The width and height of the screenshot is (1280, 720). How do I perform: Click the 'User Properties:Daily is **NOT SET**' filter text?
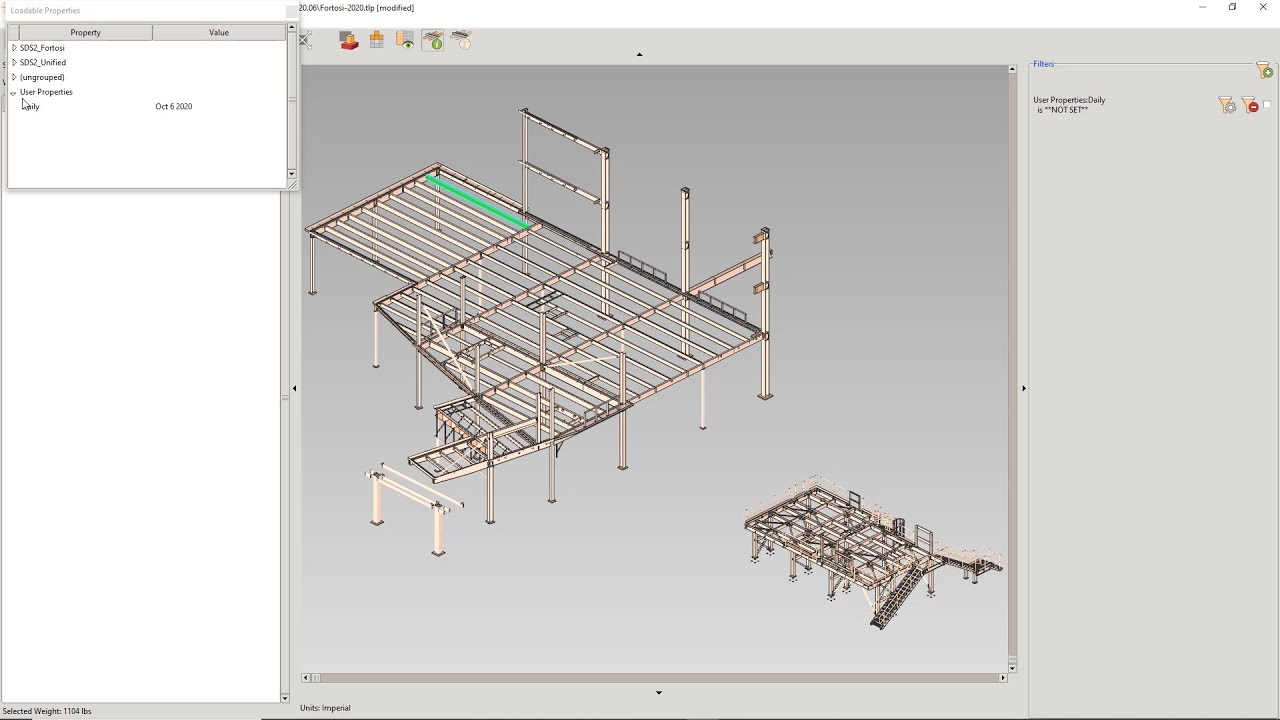(1069, 105)
